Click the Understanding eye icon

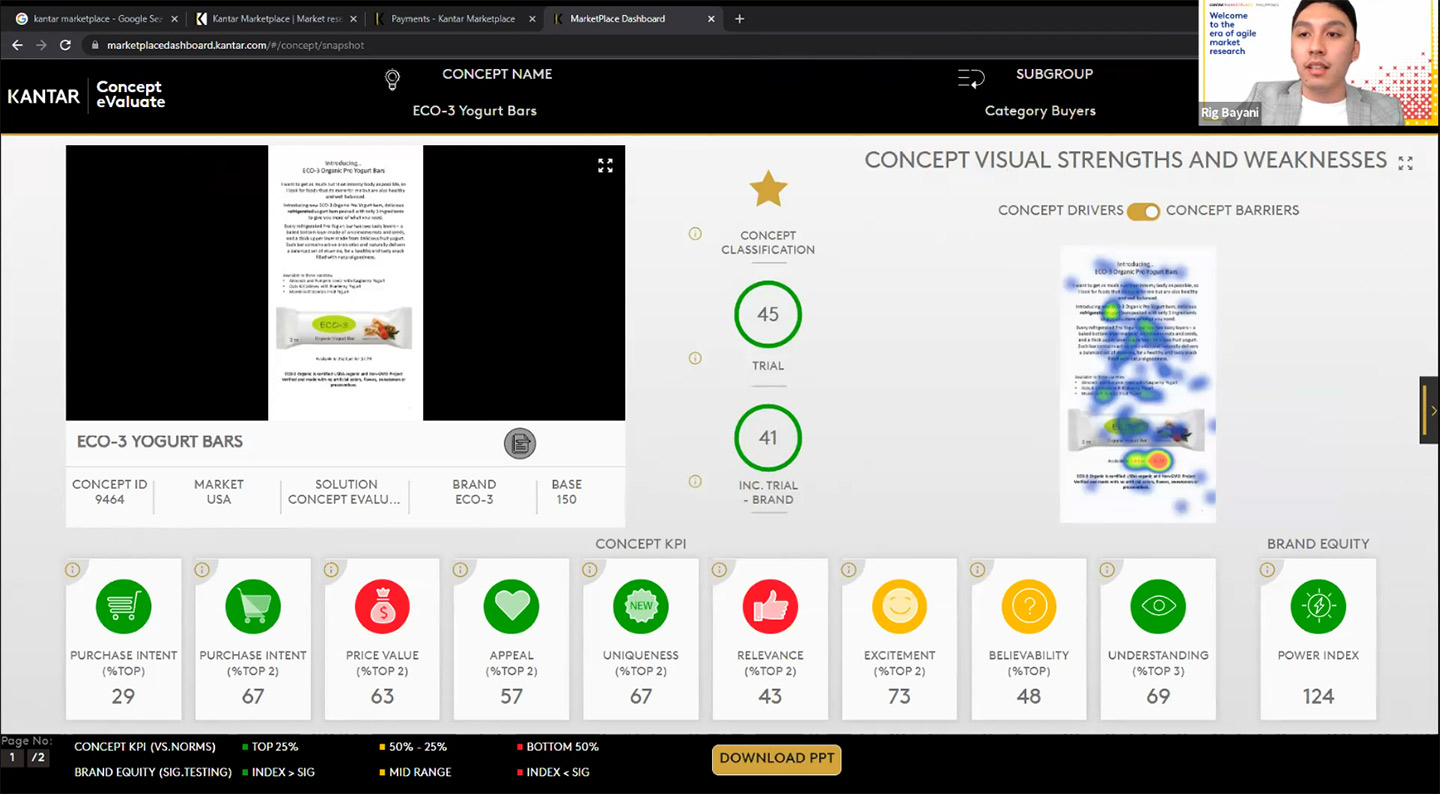[x=1158, y=606]
